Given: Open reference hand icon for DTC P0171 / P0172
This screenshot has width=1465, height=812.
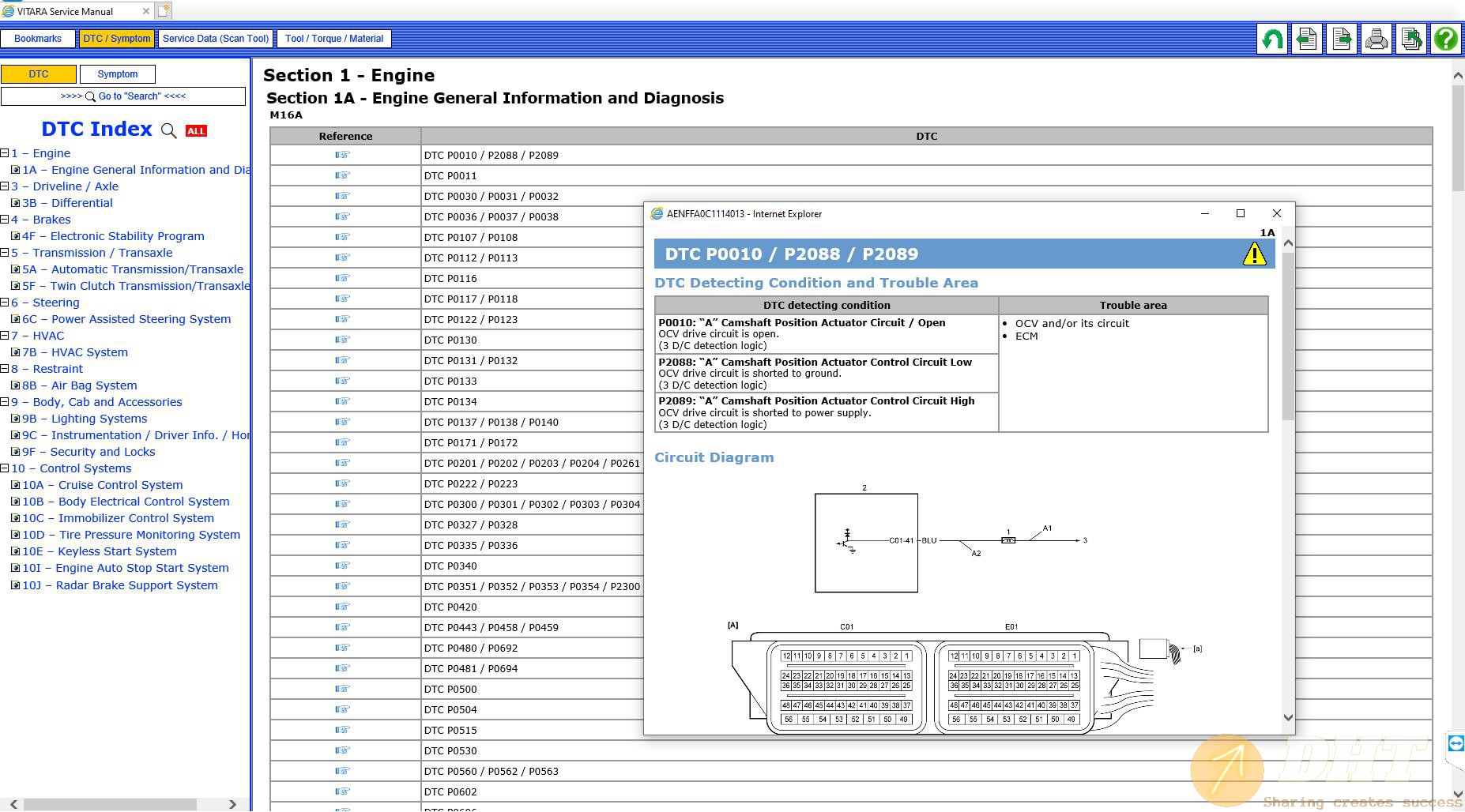Looking at the screenshot, I should click(x=342, y=442).
